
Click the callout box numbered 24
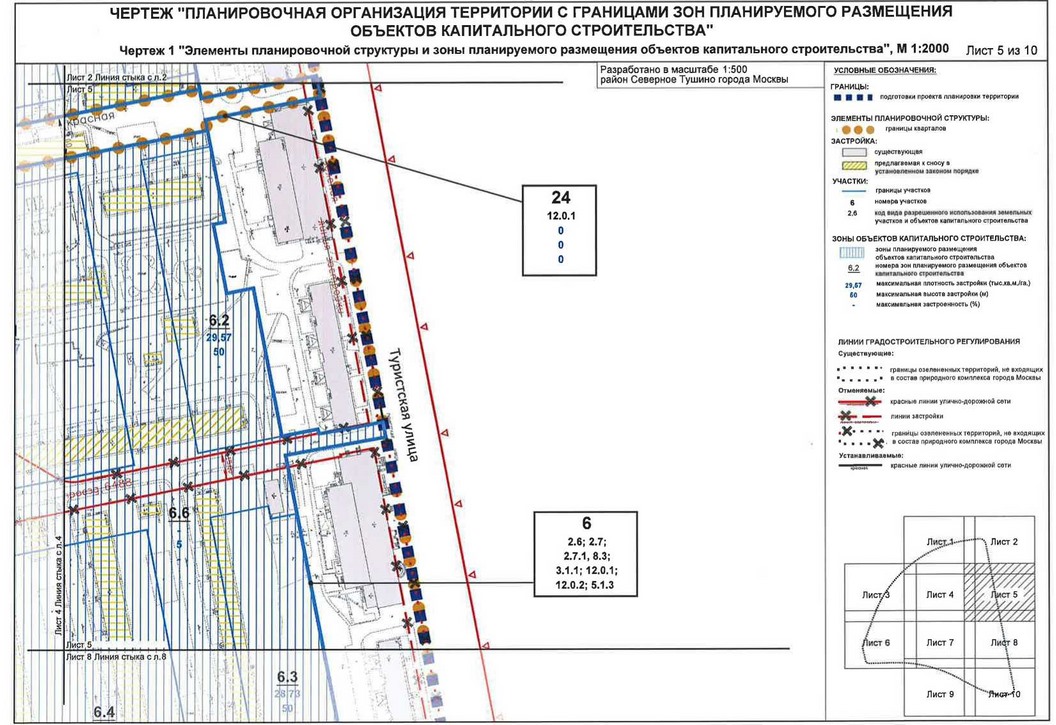click(560, 230)
